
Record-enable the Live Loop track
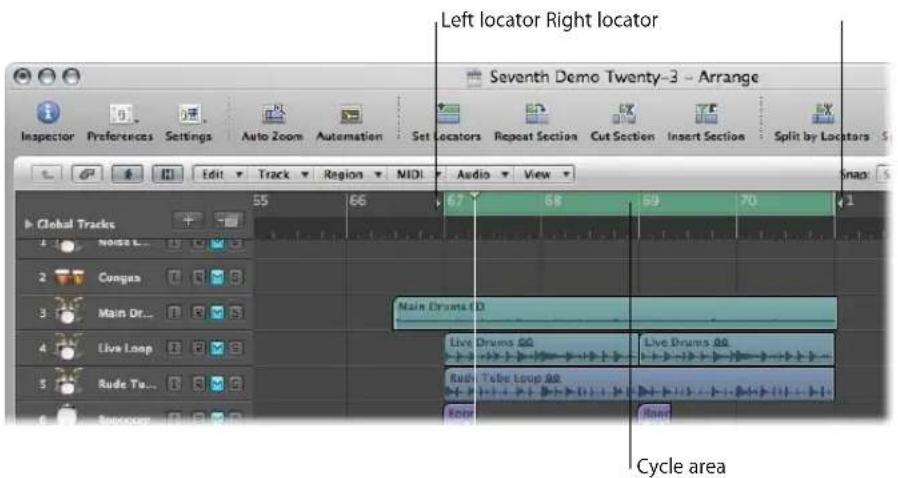(198, 348)
